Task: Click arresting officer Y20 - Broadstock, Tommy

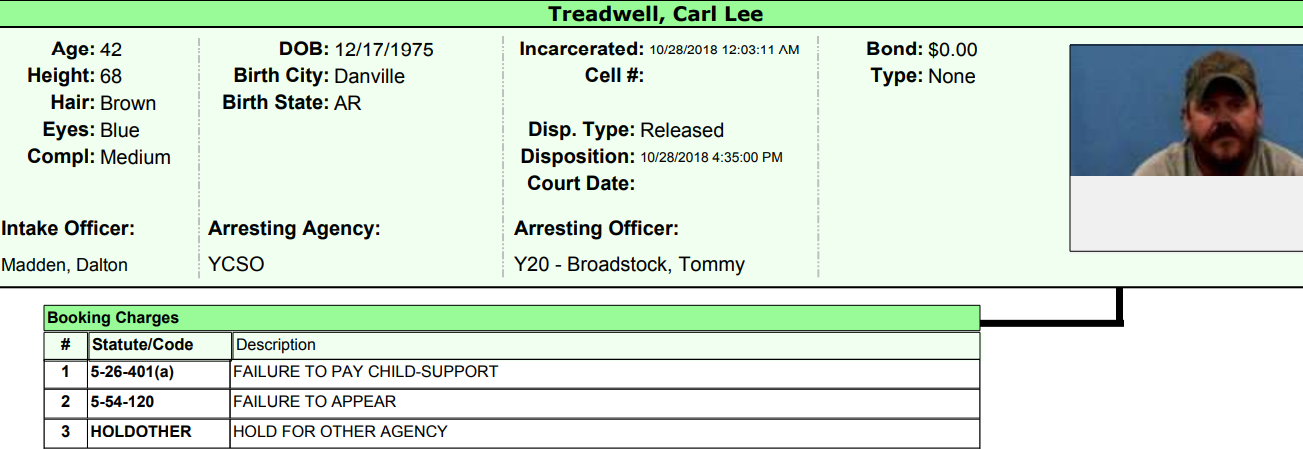Action: (x=629, y=265)
